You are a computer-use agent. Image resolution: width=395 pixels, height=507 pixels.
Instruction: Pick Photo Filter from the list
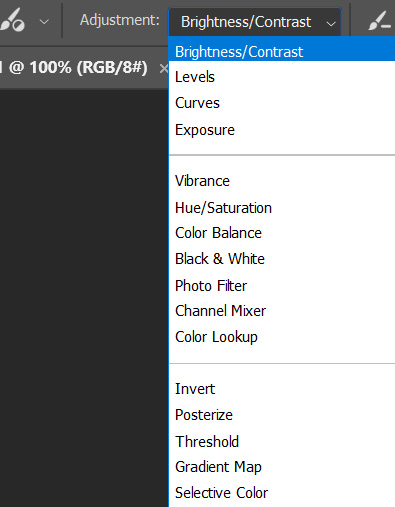tap(282, 286)
